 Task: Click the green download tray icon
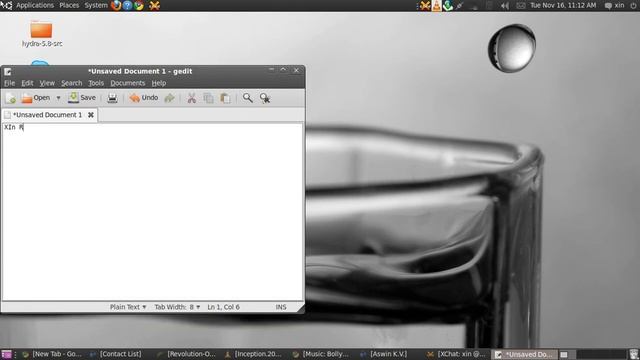[x=448, y=5]
